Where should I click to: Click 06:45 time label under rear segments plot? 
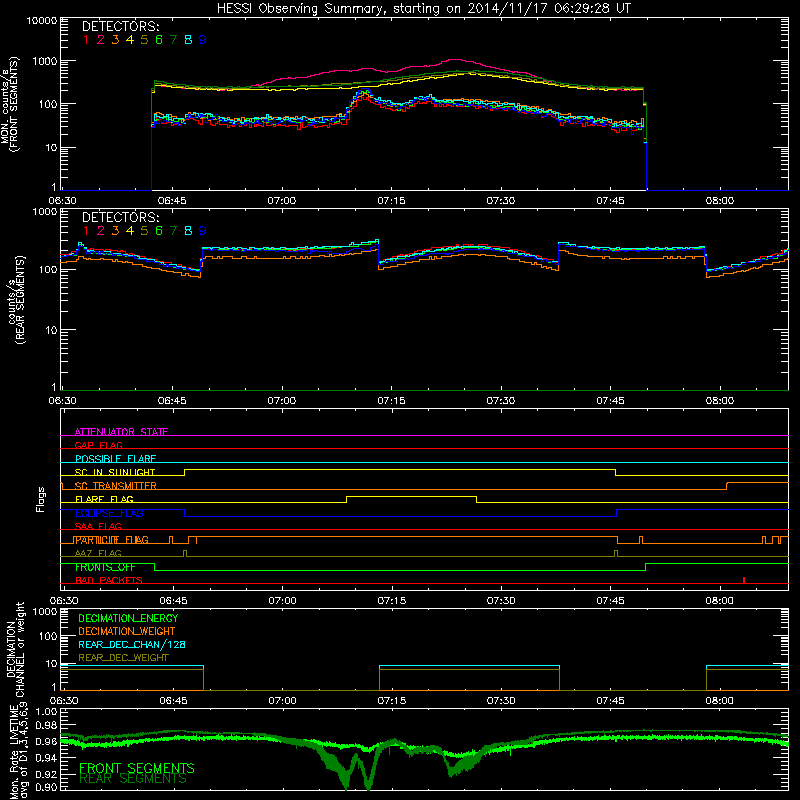click(x=172, y=401)
